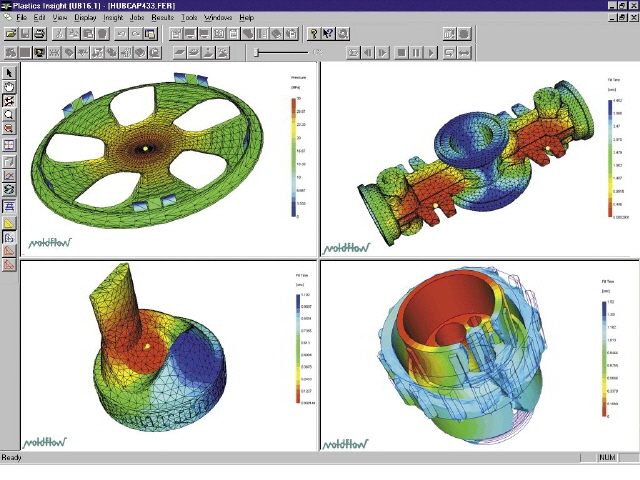Screen dimensions: 640x480
Task: Toggle the loop animation button
Action: [449, 52]
